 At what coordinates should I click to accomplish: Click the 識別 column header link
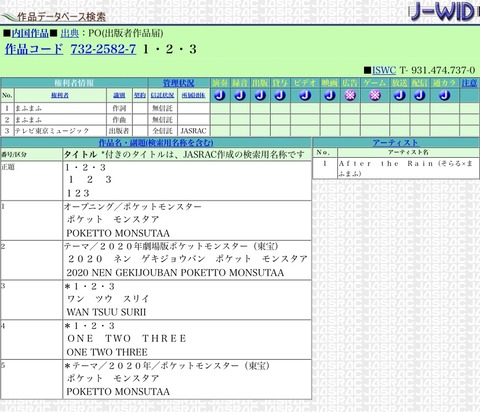click(119, 95)
